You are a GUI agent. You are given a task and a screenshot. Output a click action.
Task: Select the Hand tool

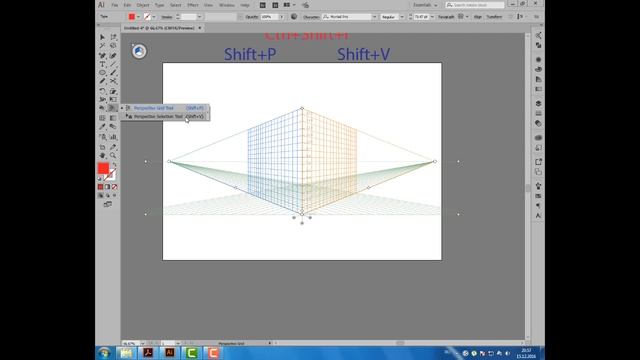pyautogui.click(x=102, y=156)
